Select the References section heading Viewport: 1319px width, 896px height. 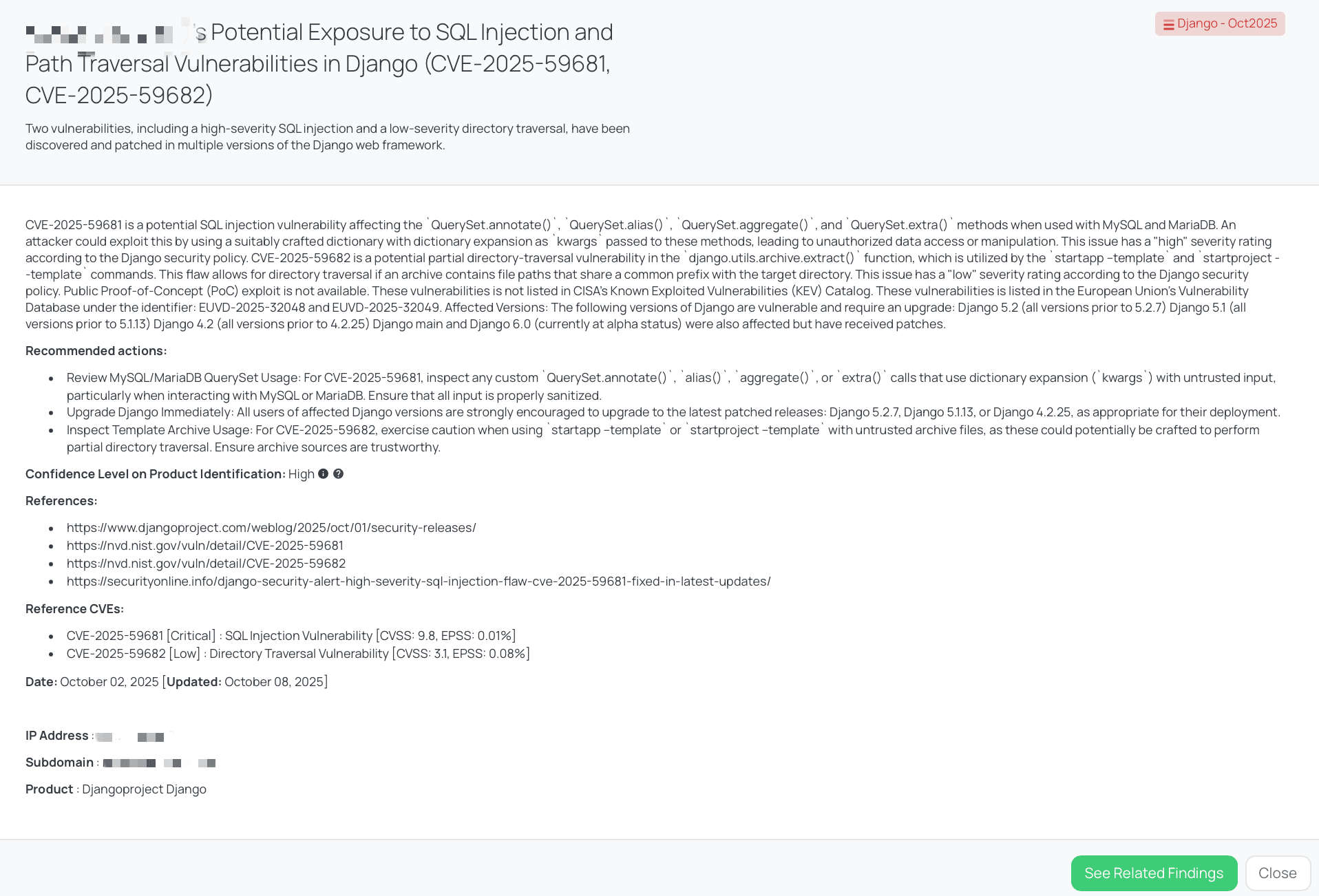tap(61, 500)
